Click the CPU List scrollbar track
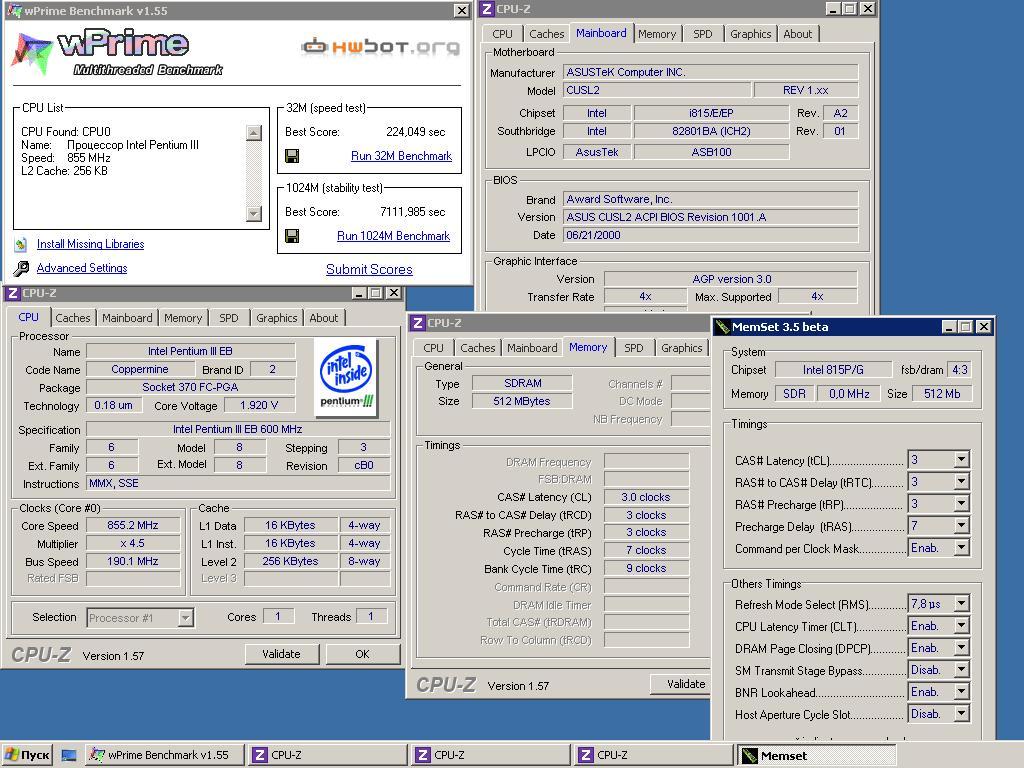This screenshot has height=768, width=1024. (254, 173)
